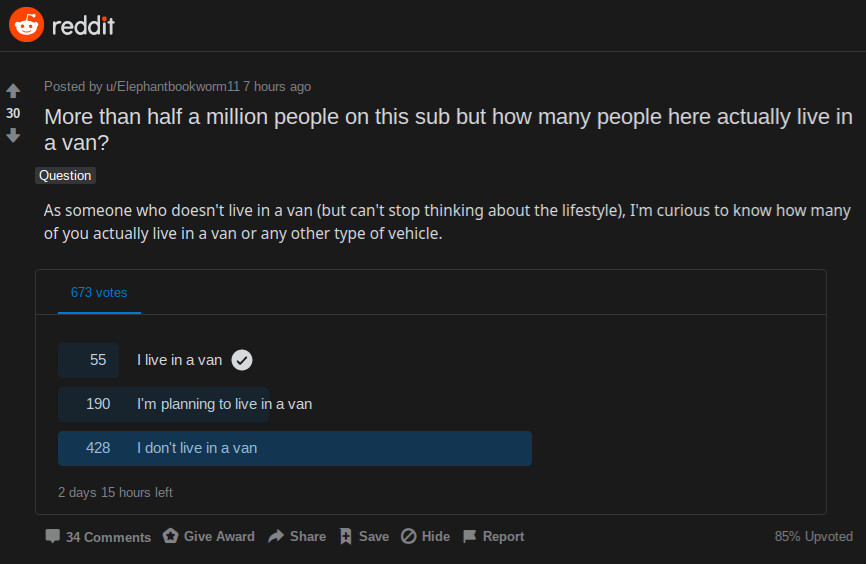Viewport: 866px width, 564px height.
Task: Click the Question flair tag
Action: 65,176
